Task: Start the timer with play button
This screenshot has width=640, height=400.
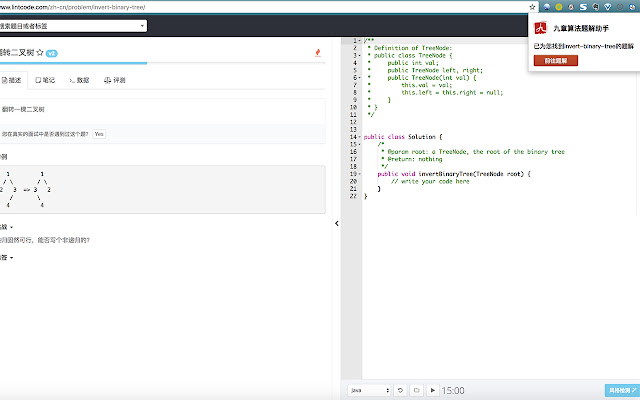Action: pos(432,390)
